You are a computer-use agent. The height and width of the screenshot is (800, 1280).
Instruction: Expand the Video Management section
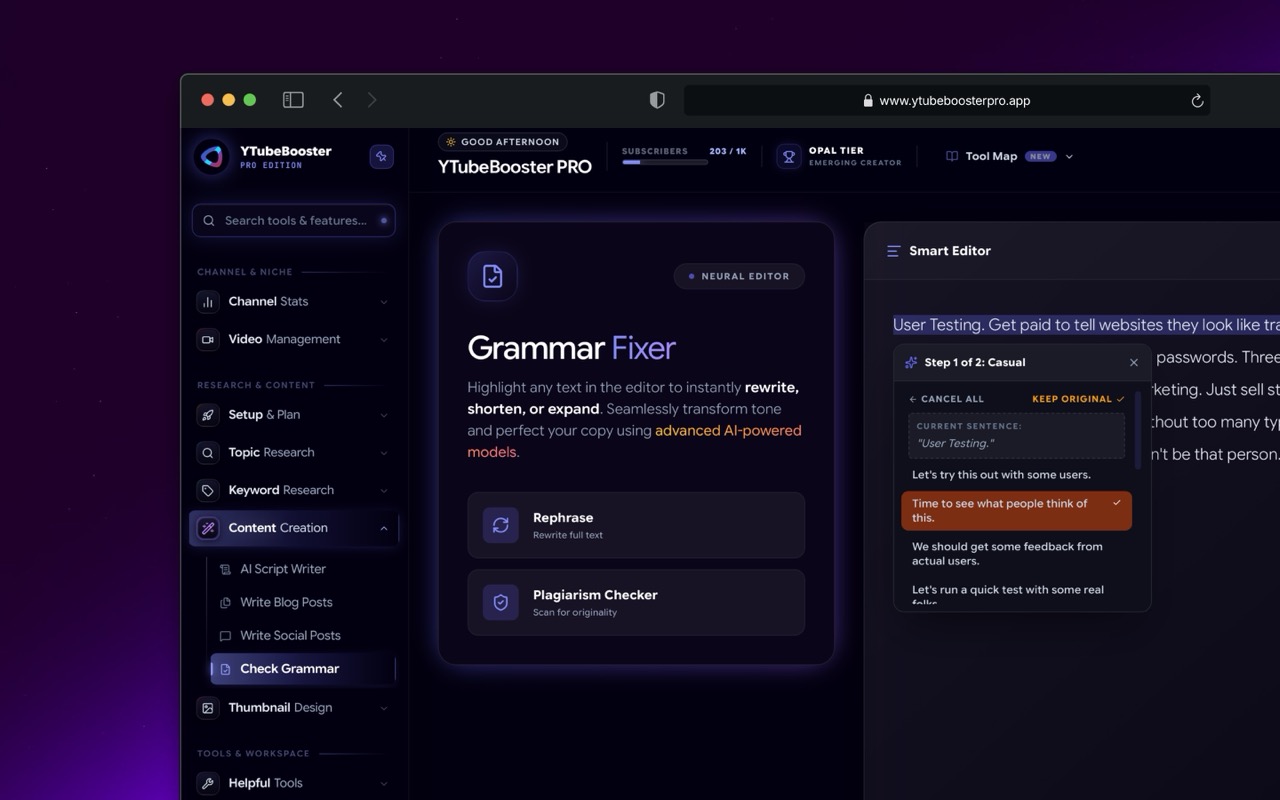pyautogui.click(x=384, y=340)
